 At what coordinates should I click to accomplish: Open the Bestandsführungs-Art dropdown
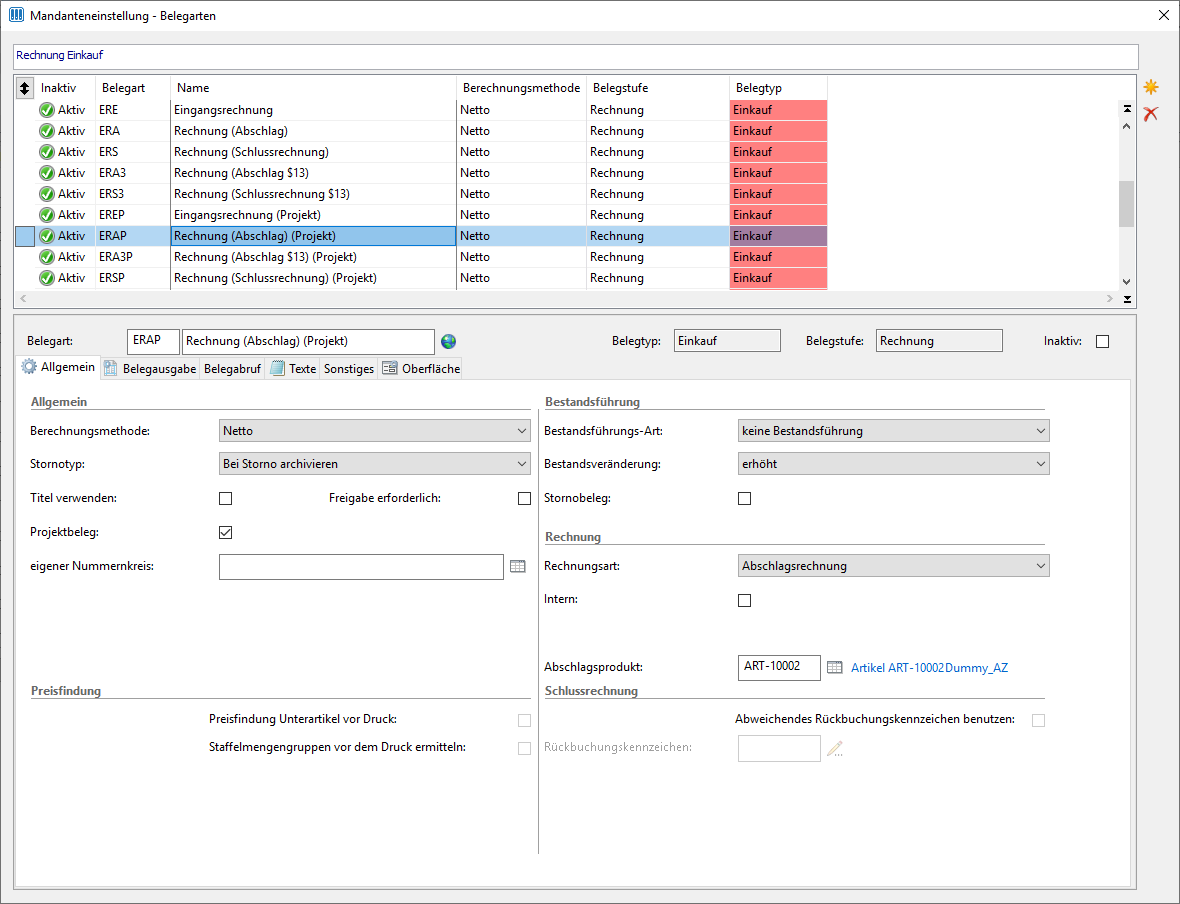pos(893,431)
